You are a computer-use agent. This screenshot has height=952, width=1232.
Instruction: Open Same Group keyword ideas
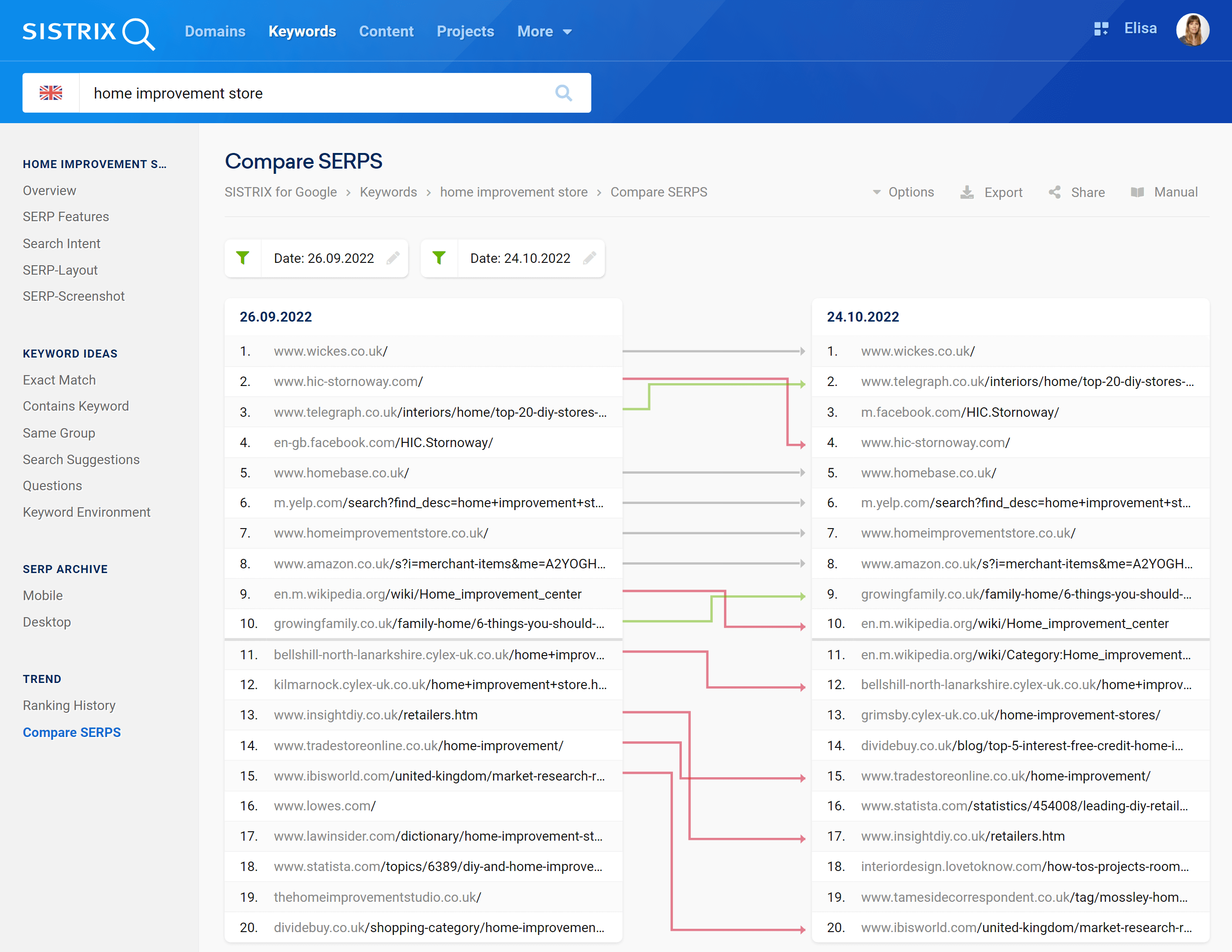pos(59,433)
